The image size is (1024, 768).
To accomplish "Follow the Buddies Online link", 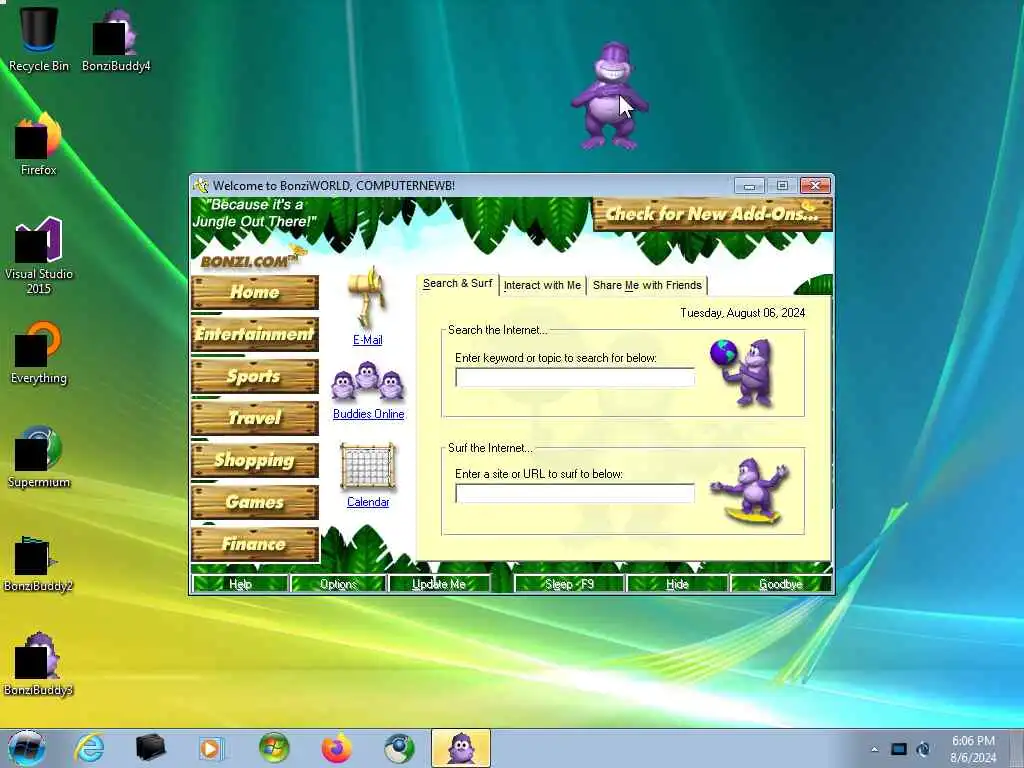I will click(368, 414).
